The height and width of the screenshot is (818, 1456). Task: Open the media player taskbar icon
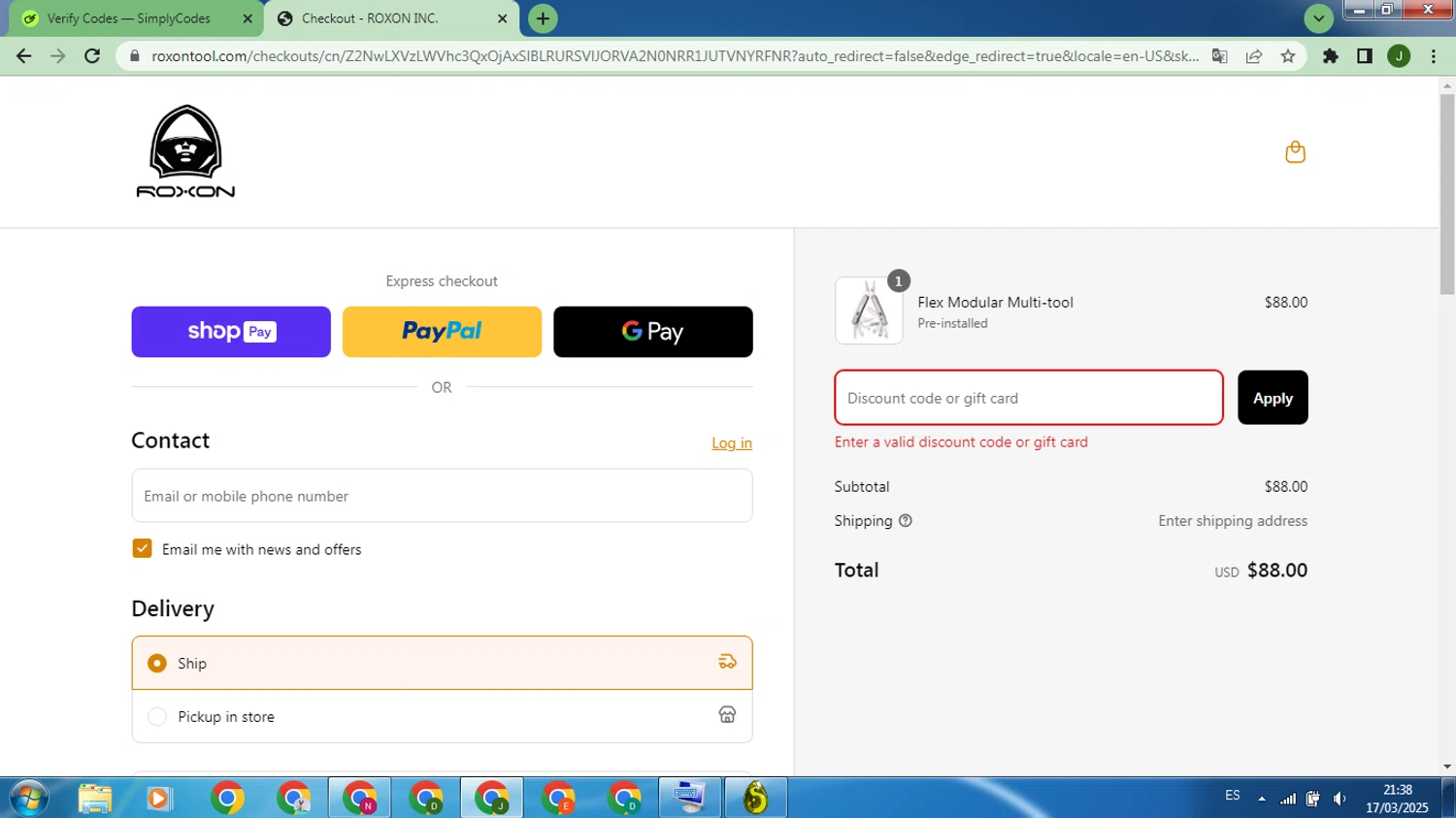pyautogui.click(x=158, y=799)
